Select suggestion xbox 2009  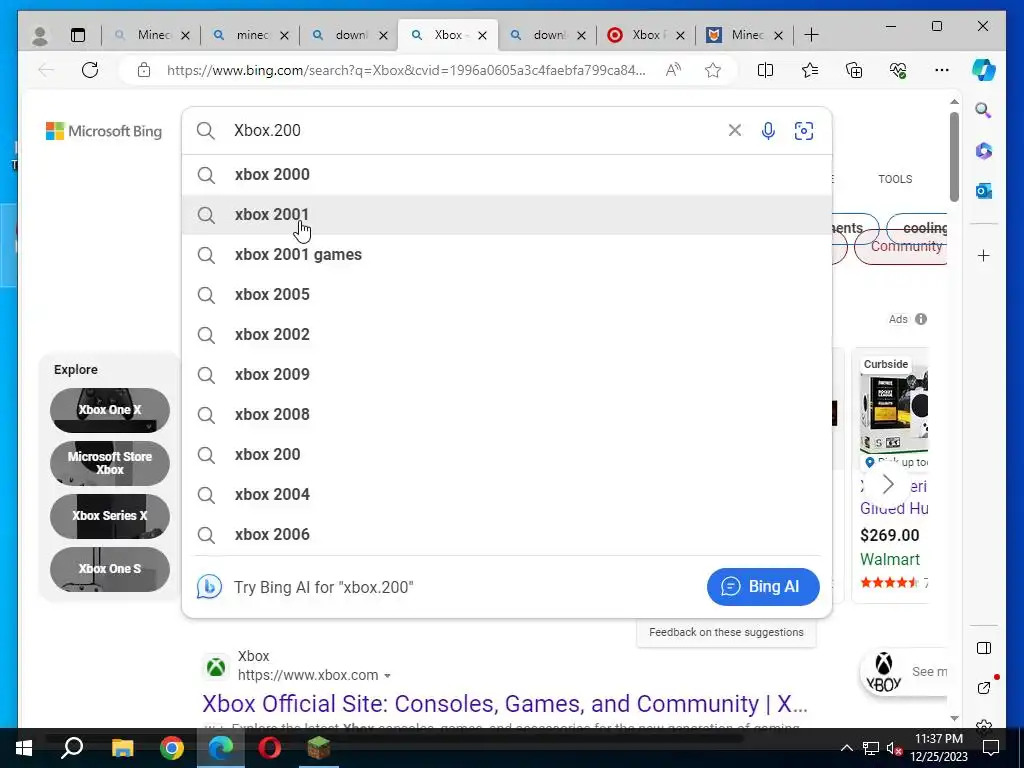[x=507, y=374]
